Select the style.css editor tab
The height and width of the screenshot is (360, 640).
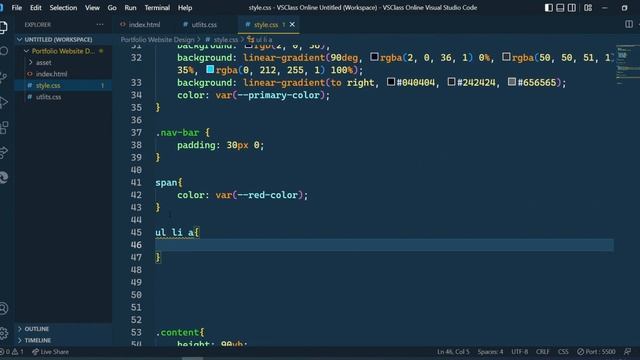(x=266, y=24)
